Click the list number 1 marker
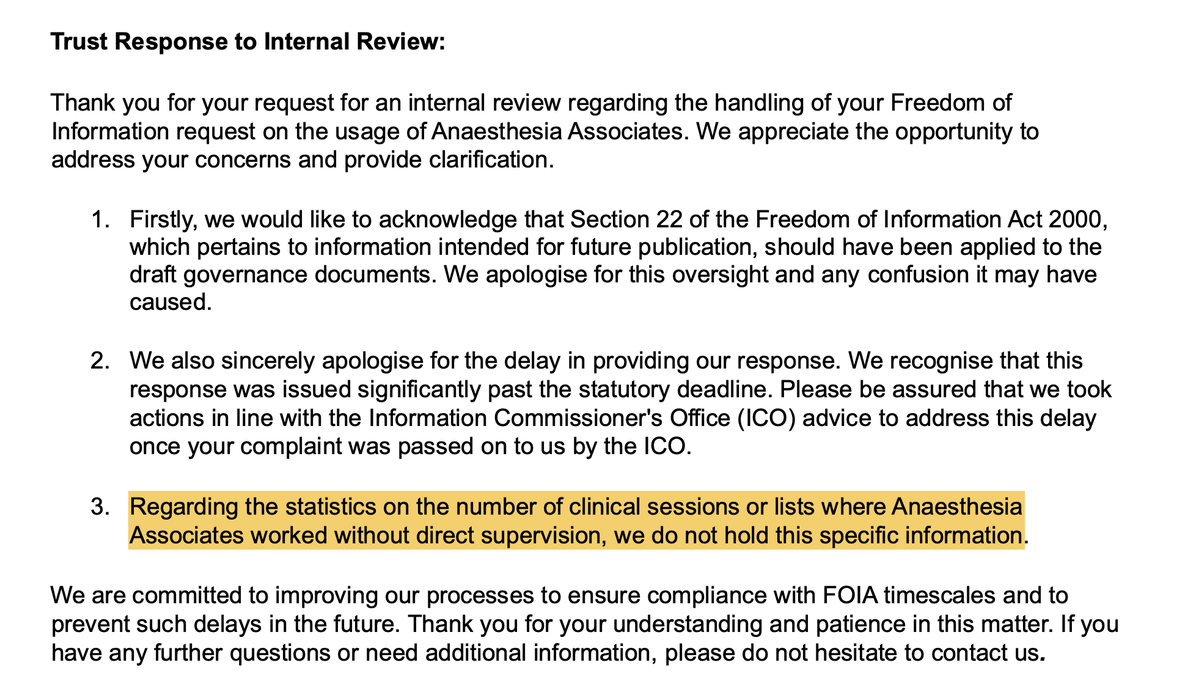Image resolution: width=1199 pixels, height=687 pixels. [100, 218]
